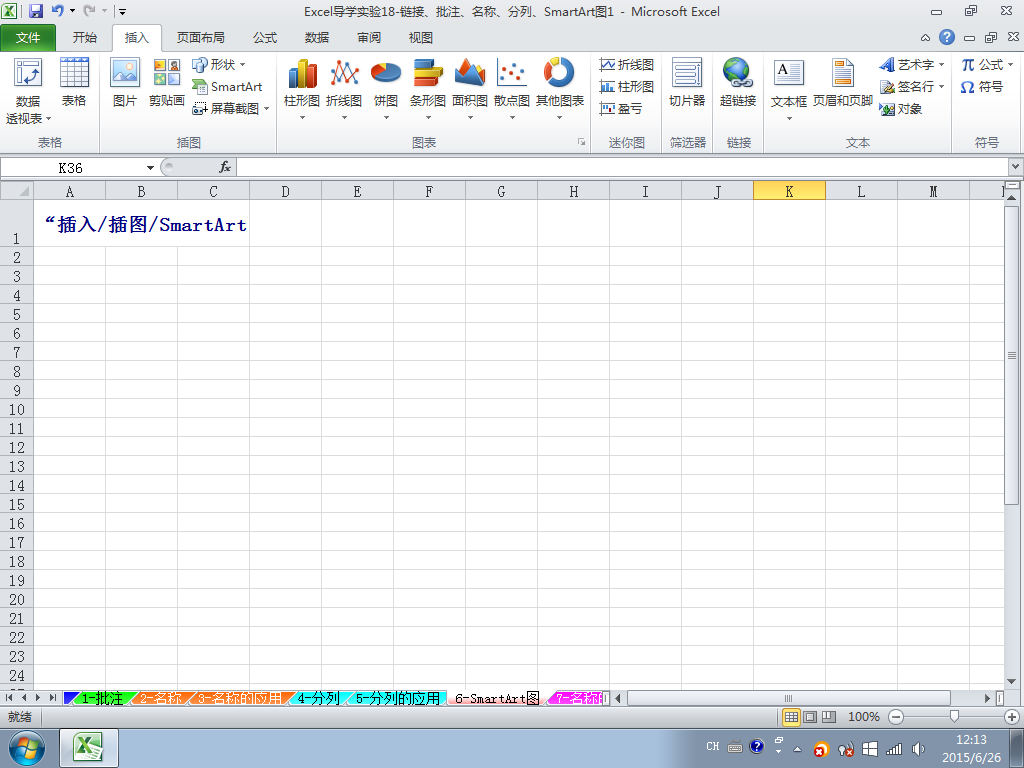Click the horizontal scrollbar thumb

tap(788, 698)
